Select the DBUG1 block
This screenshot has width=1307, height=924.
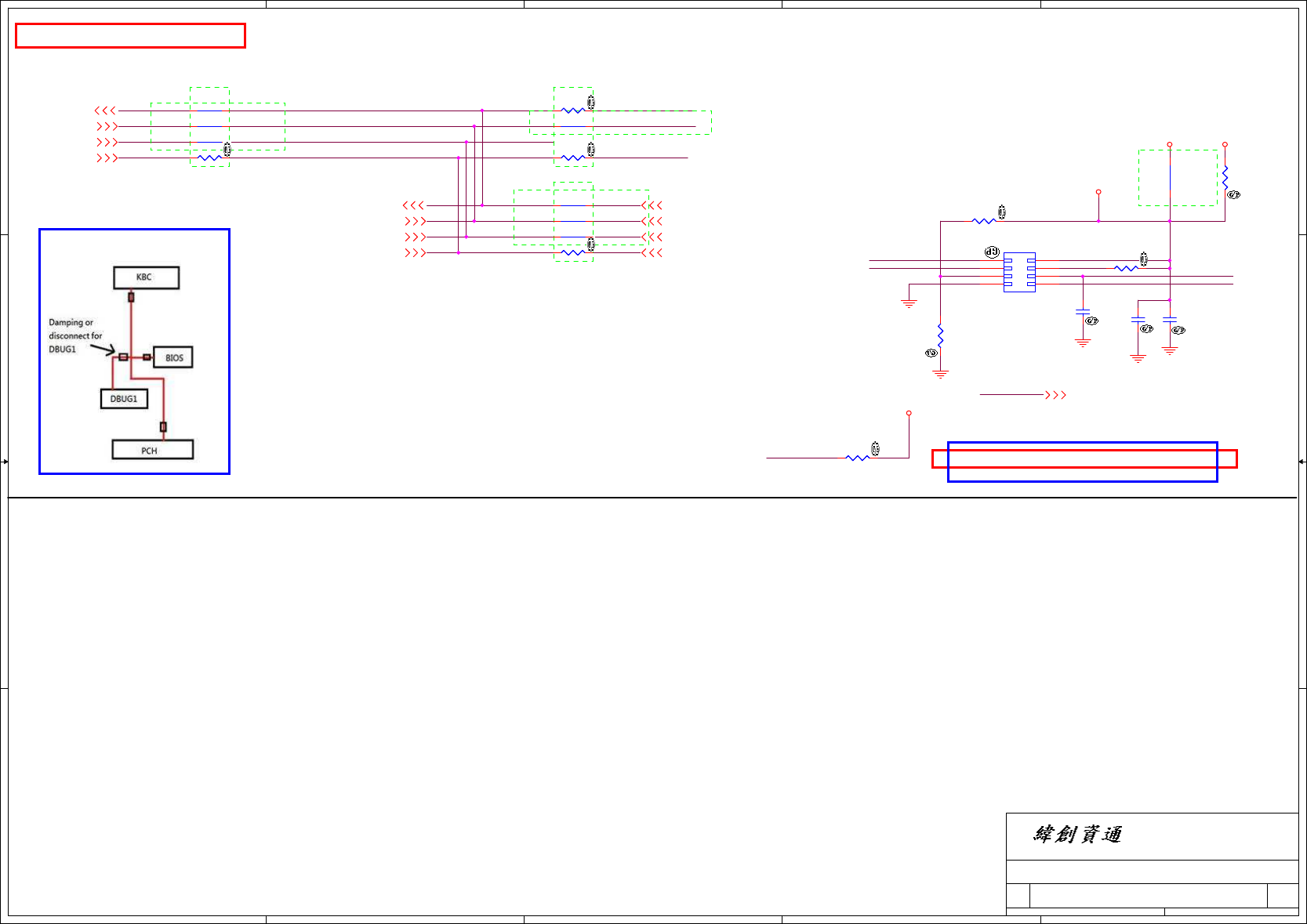[x=124, y=399]
